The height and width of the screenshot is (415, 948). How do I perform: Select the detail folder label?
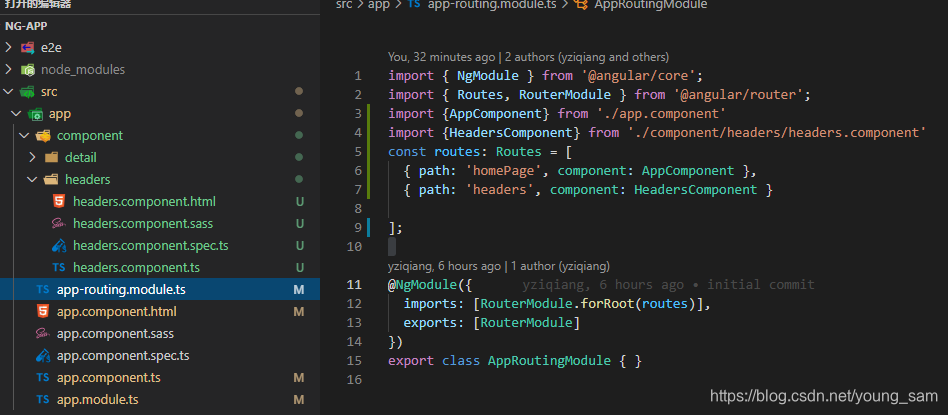point(81,157)
